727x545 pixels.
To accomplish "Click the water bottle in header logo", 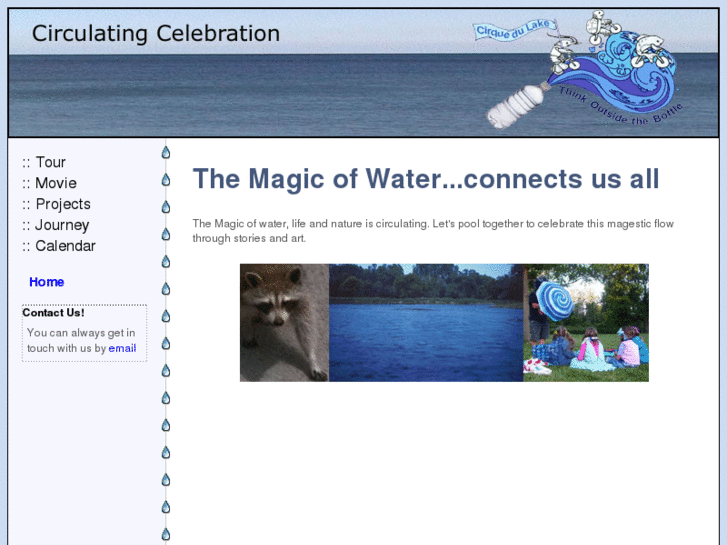I will click(x=516, y=106).
